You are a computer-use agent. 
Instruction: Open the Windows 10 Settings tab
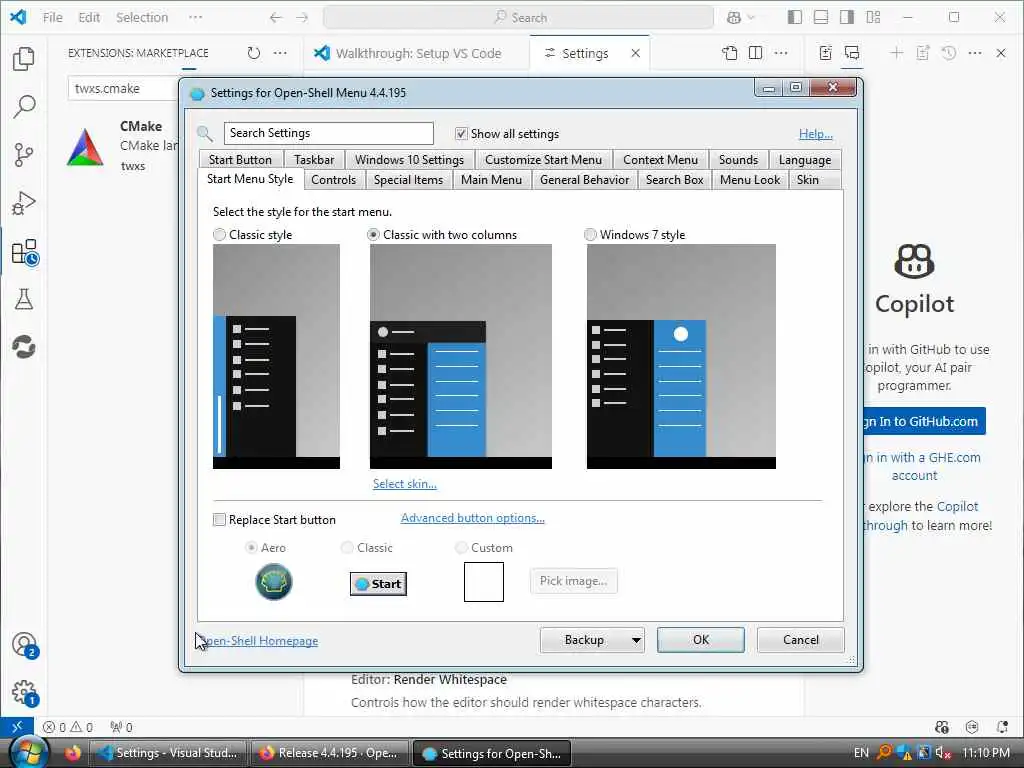point(409,160)
